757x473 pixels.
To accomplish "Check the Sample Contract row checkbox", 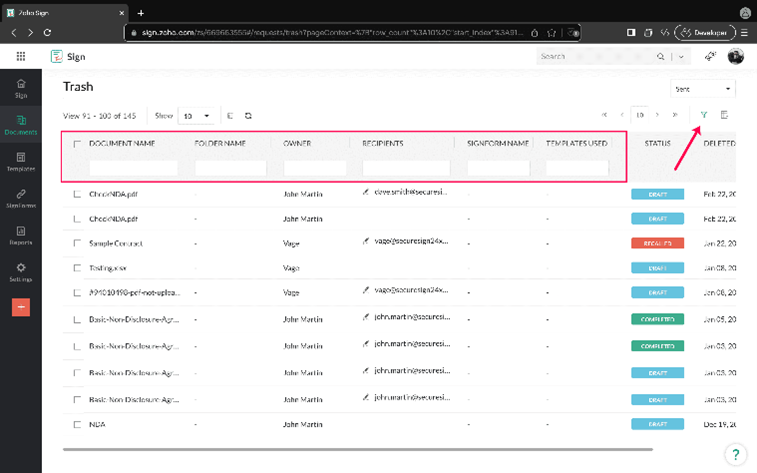I will click(x=77, y=243).
